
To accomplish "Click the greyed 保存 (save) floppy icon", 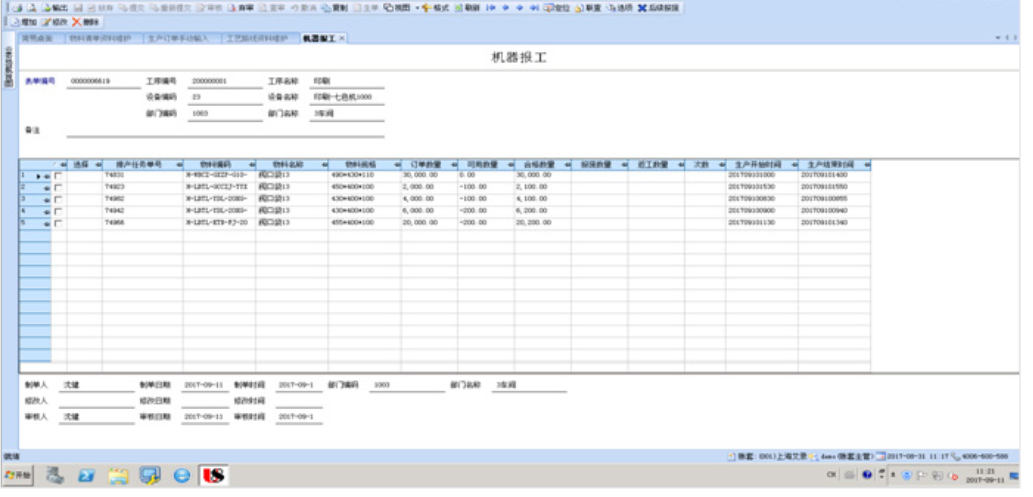I will click(x=78, y=8).
